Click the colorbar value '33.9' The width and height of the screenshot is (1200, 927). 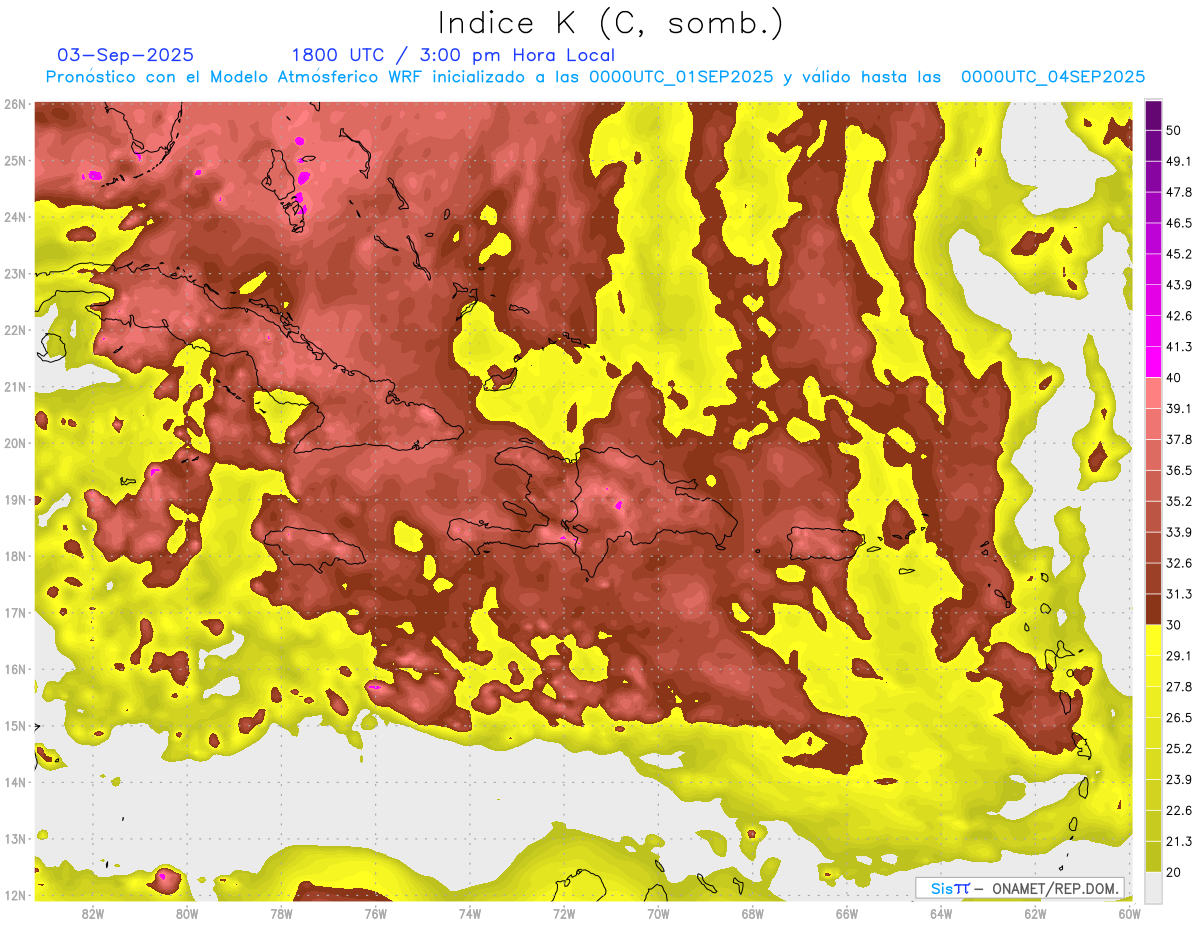click(x=1179, y=532)
